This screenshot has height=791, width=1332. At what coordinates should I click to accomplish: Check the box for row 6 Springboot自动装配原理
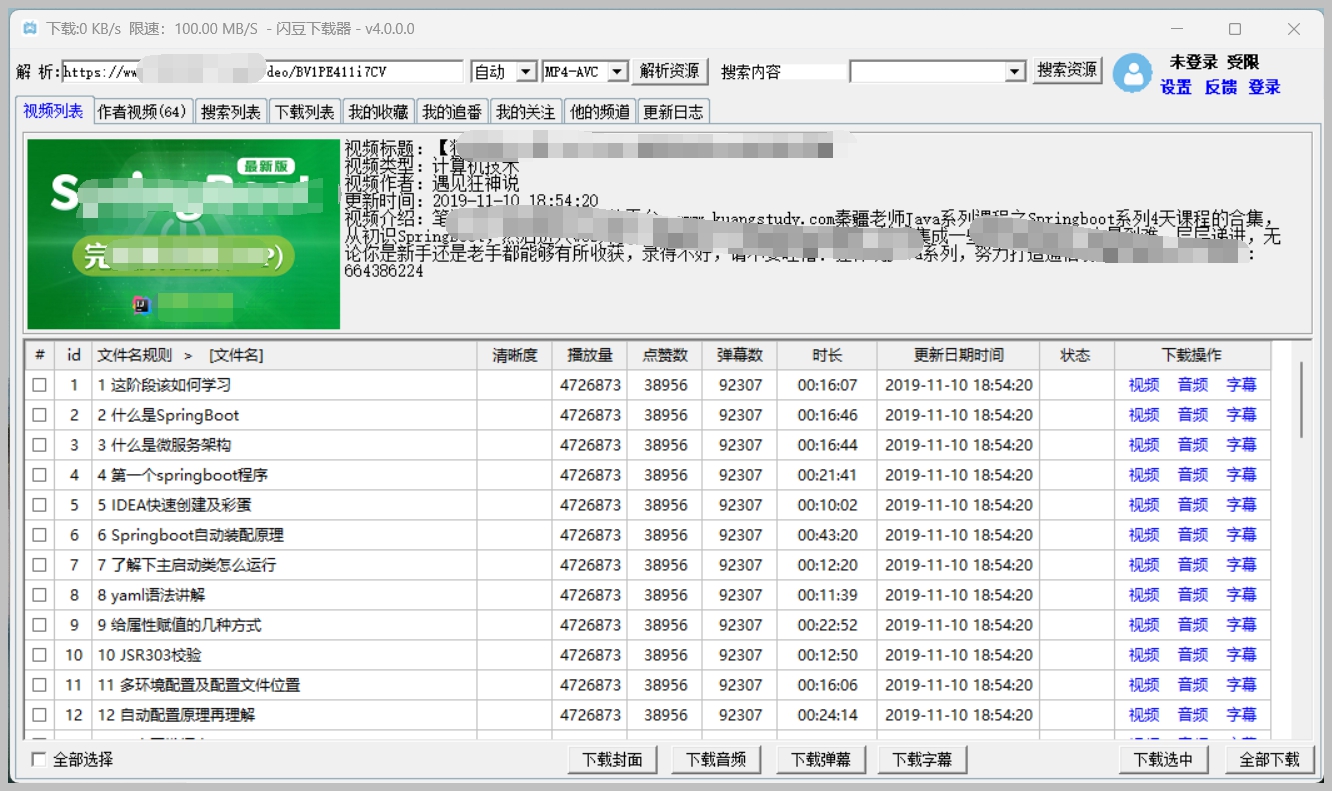point(40,535)
